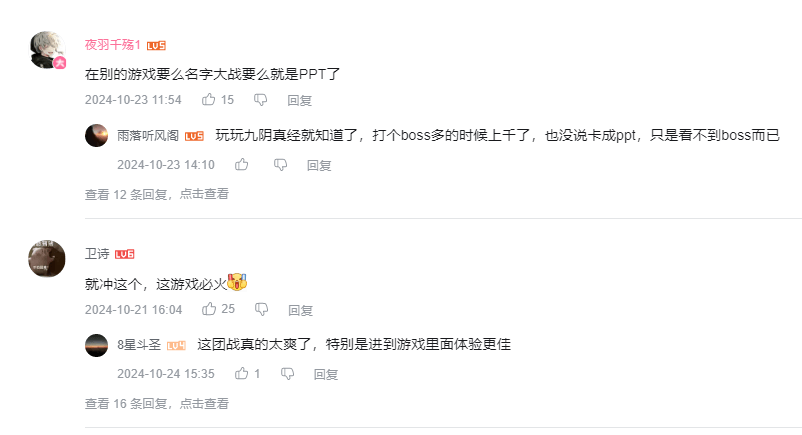Dislike 卫诗's comment

[x=261, y=310]
